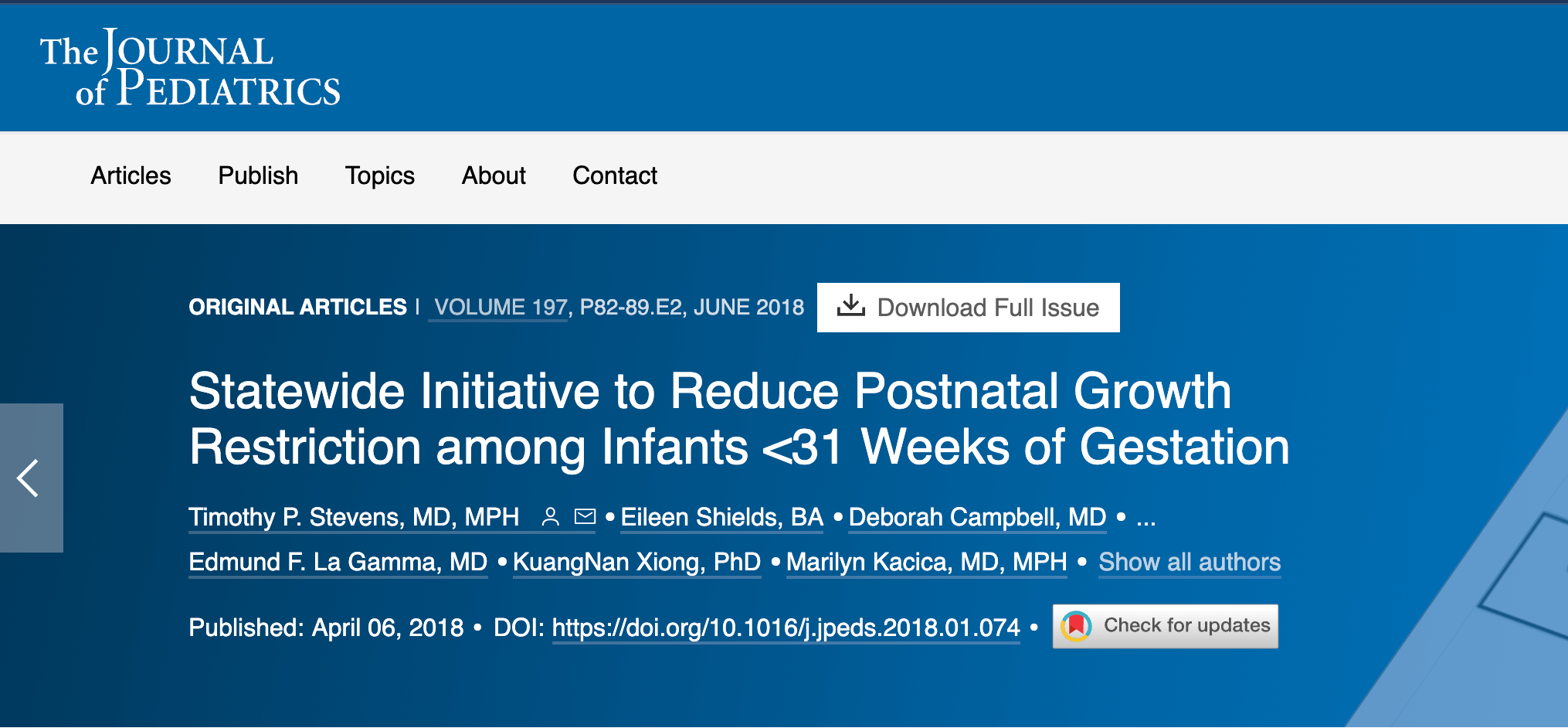
Task: Click the download arrow icon
Action: [850, 306]
